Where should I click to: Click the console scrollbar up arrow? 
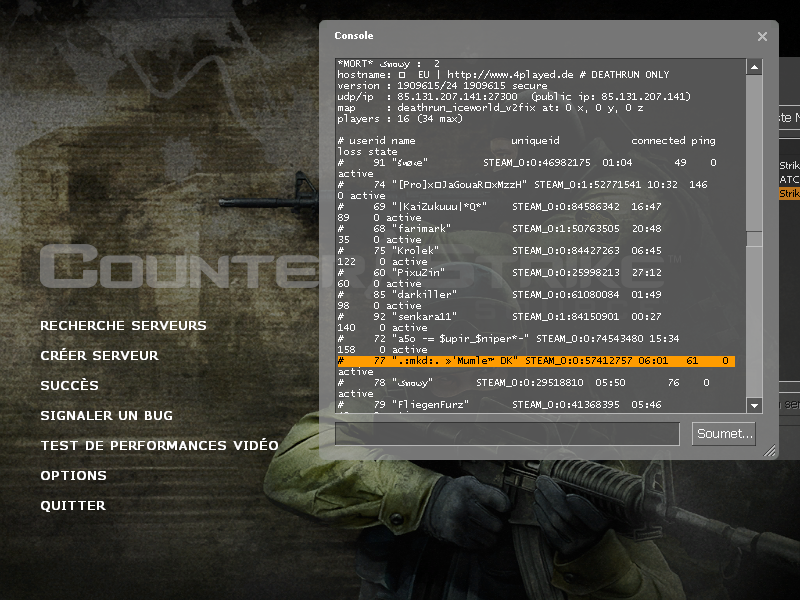(754, 67)
